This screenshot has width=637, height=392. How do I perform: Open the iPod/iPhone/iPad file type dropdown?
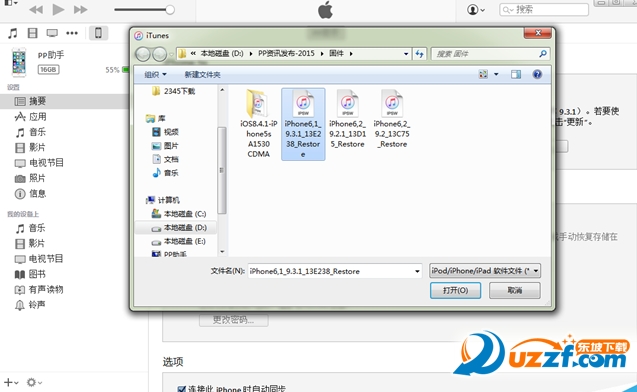point(485,271)
